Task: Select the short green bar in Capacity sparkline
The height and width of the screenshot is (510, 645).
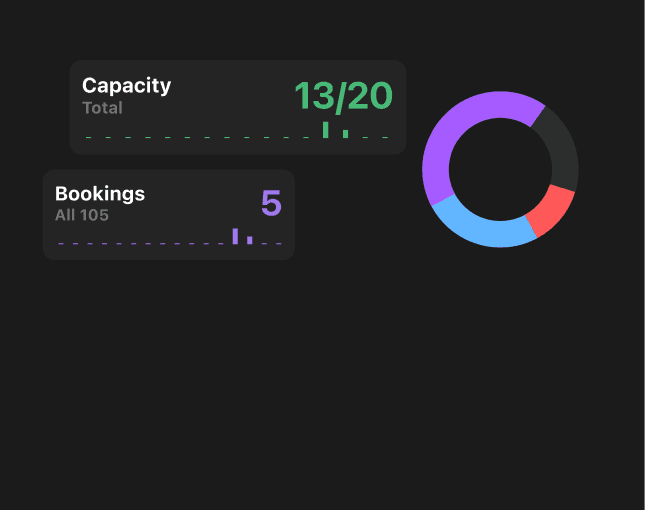Action: pyautogui.click(x=346, y=134)
